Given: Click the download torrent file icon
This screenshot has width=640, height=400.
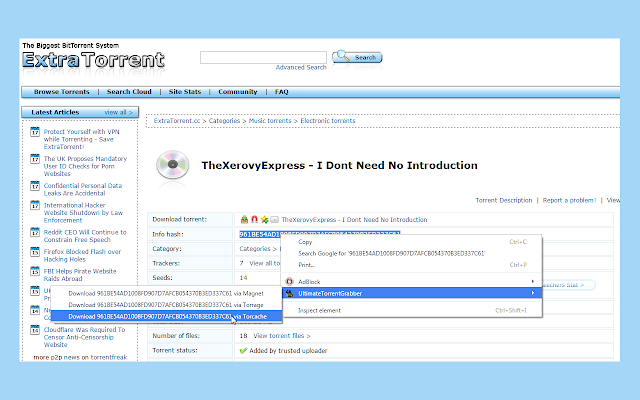Looking at the screenshot, I should [x=244, y=220].
